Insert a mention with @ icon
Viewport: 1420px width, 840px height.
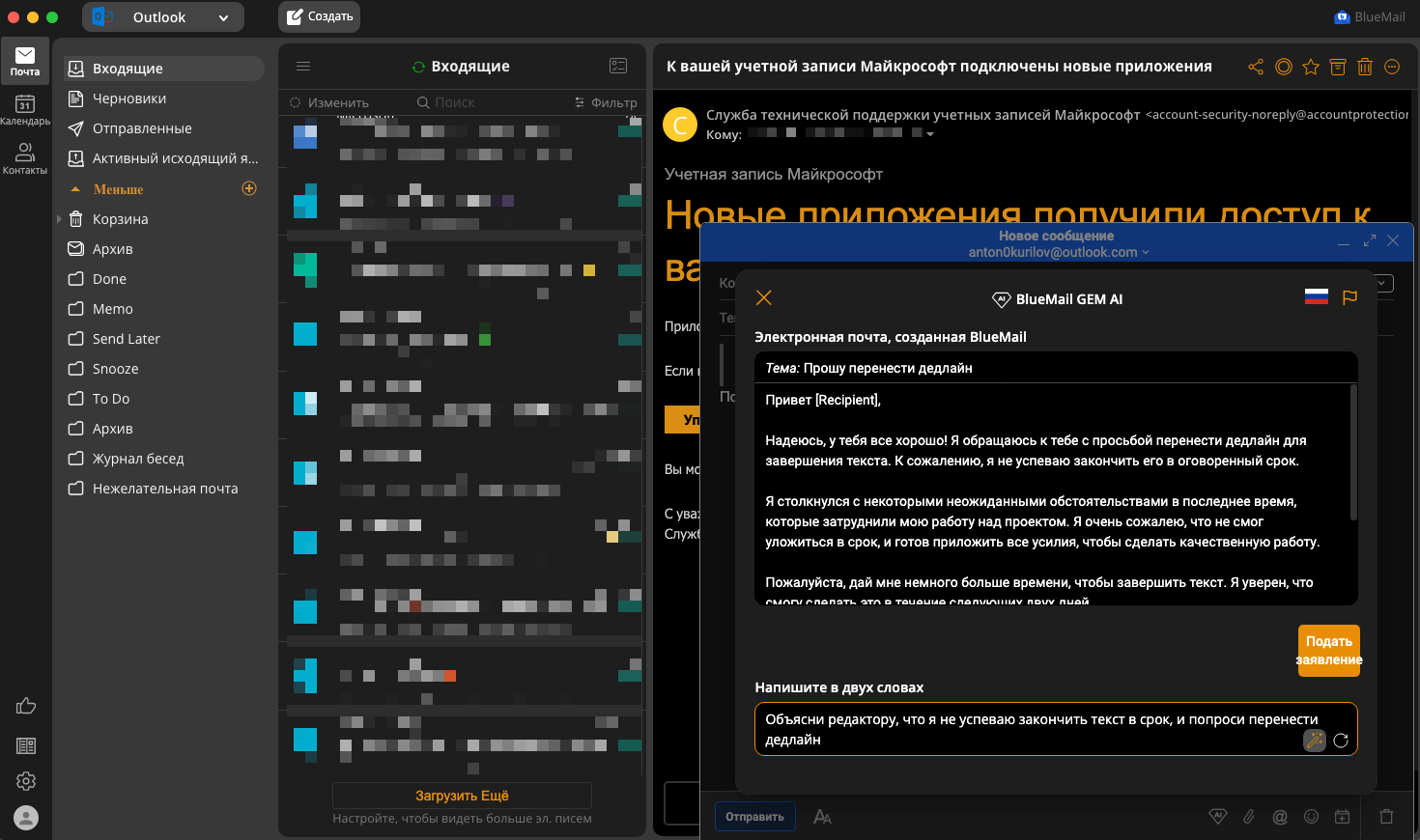pyautogui.click(x=1280, y=817)
